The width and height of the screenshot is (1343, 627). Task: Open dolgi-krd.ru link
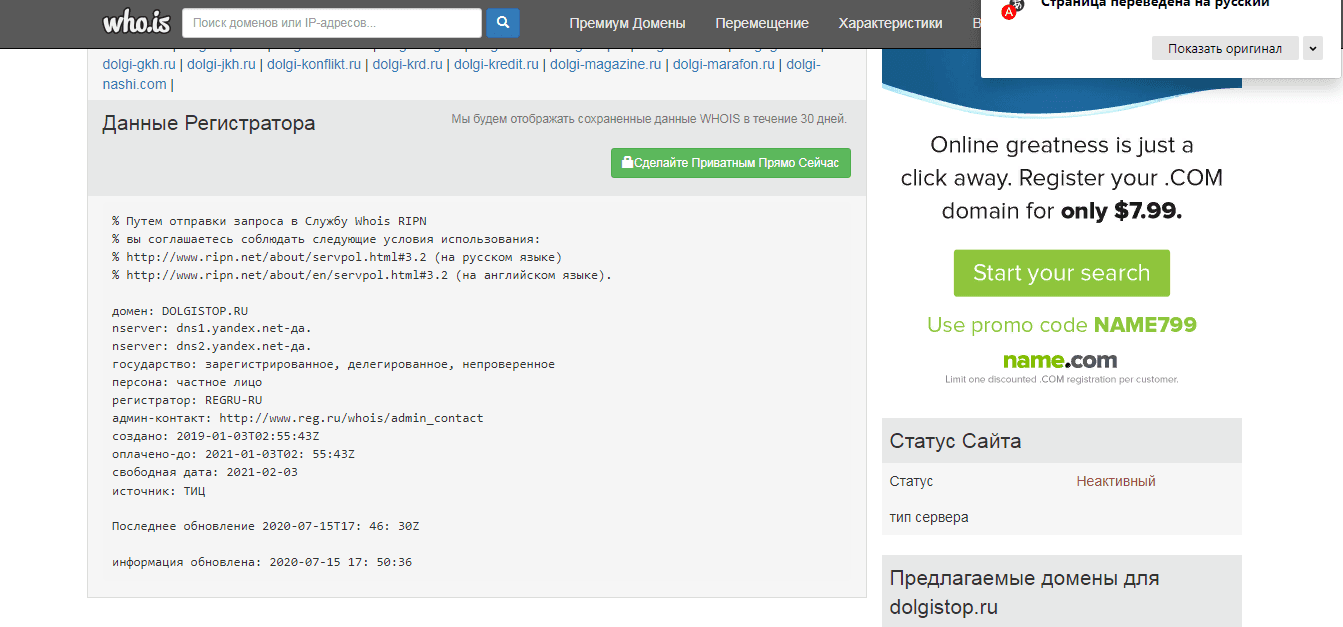coord(408,64)
